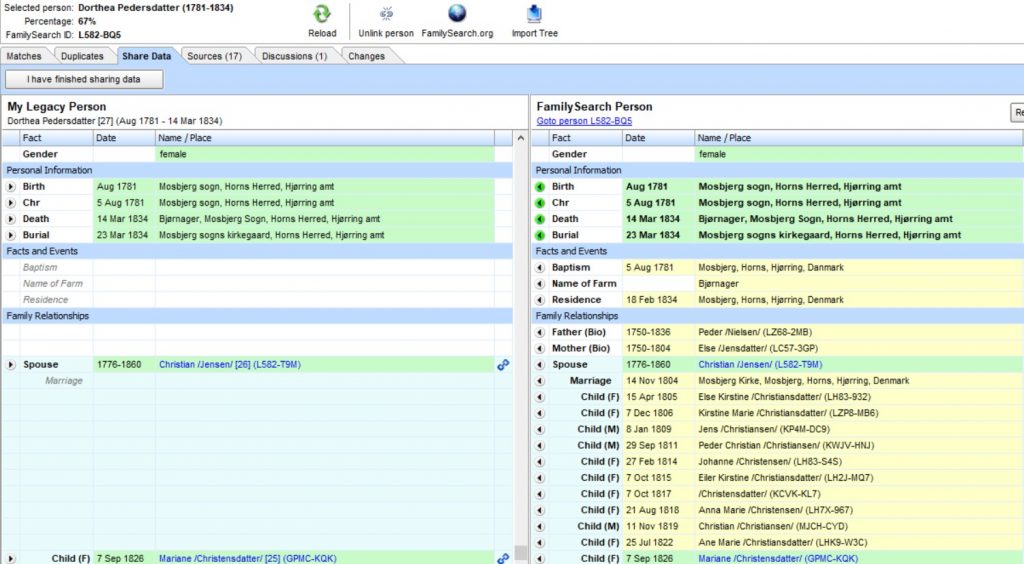Click left arrow on Kirstine Marie child row
This screenshot has width=1024, height=564.
tap(540, 413)
